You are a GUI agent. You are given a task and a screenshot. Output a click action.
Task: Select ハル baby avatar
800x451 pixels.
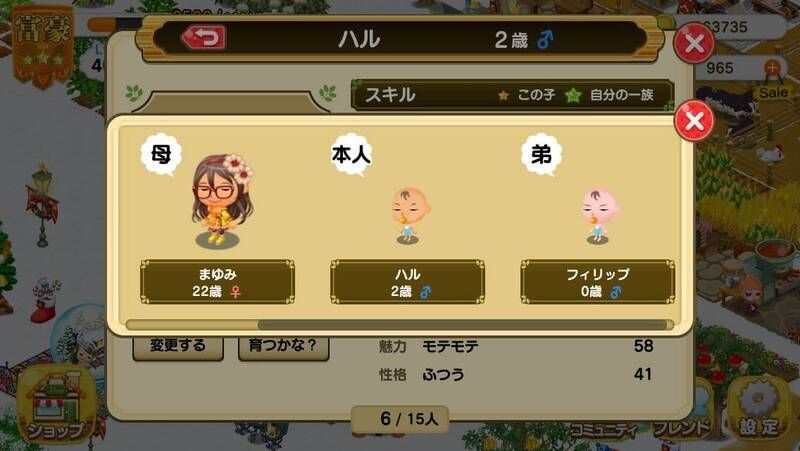(x=409, y=215)
